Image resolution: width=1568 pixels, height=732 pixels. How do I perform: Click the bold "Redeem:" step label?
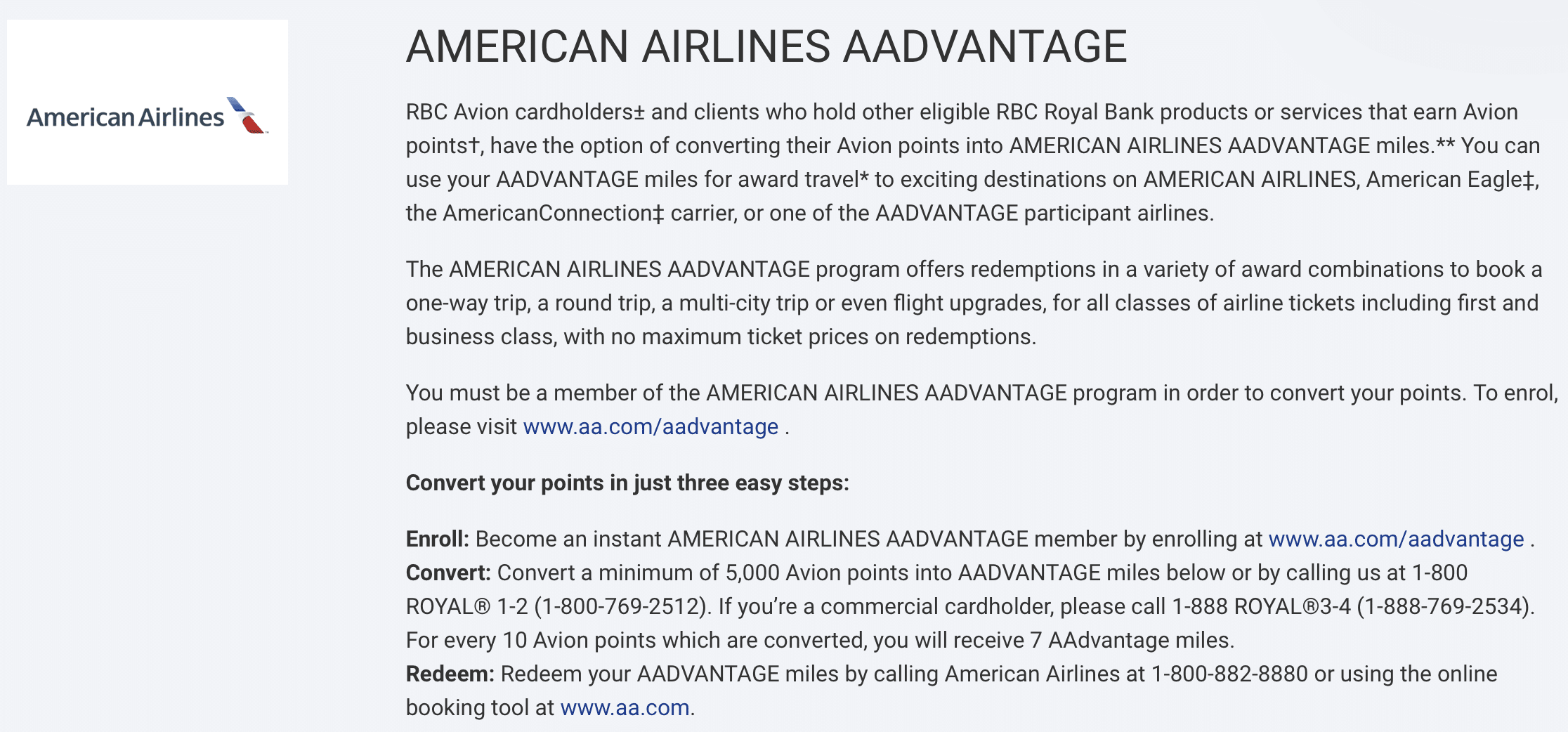(450, 674)
